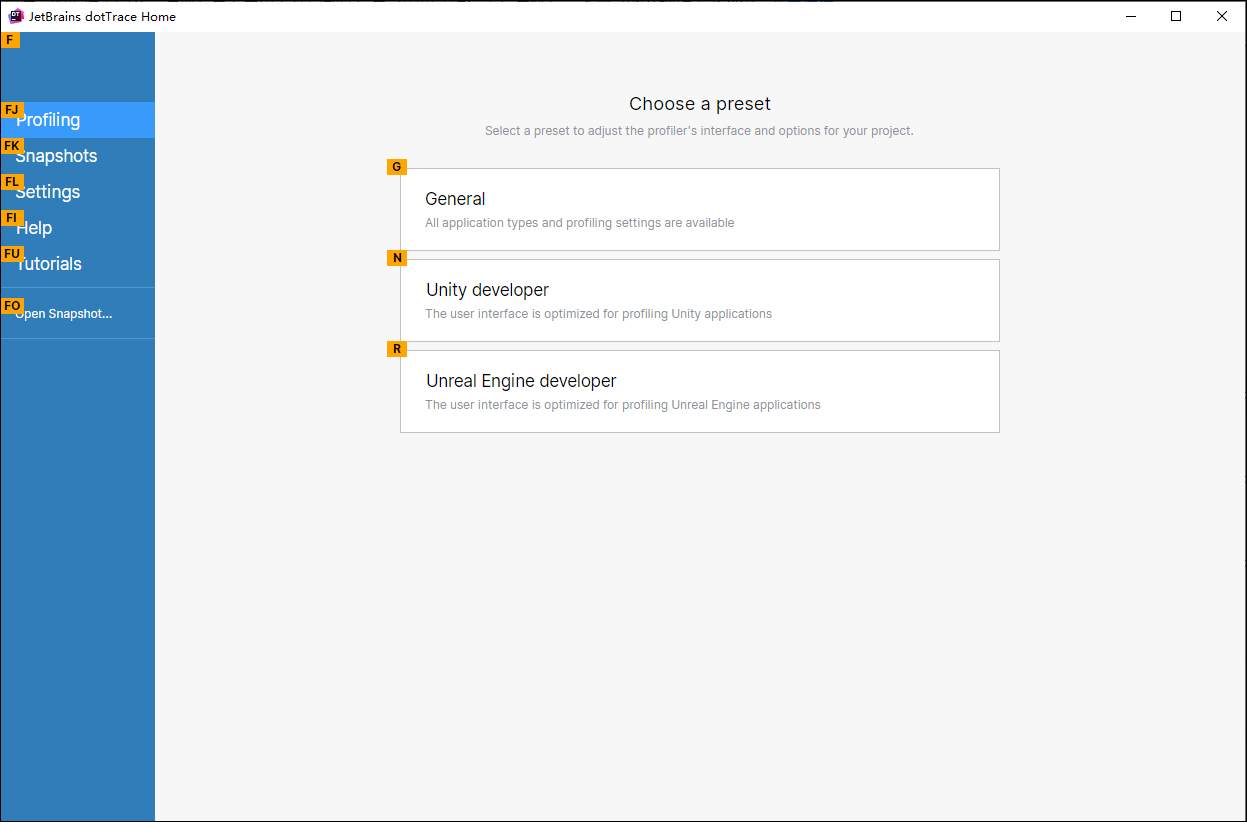Click the General preset description text
The width and height of the screenshot is (1247, 822).
pos(579,222)
